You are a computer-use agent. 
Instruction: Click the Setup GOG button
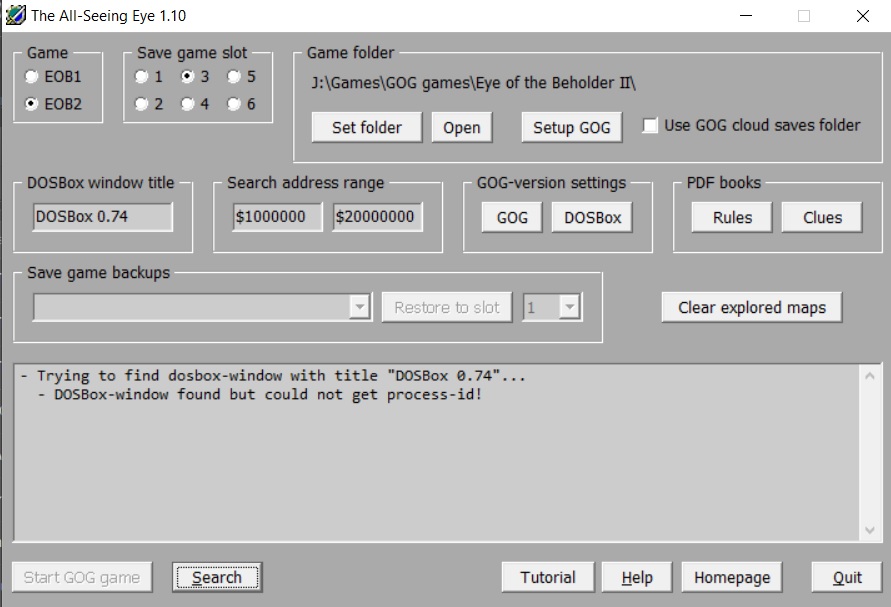[x=572, y=127]
